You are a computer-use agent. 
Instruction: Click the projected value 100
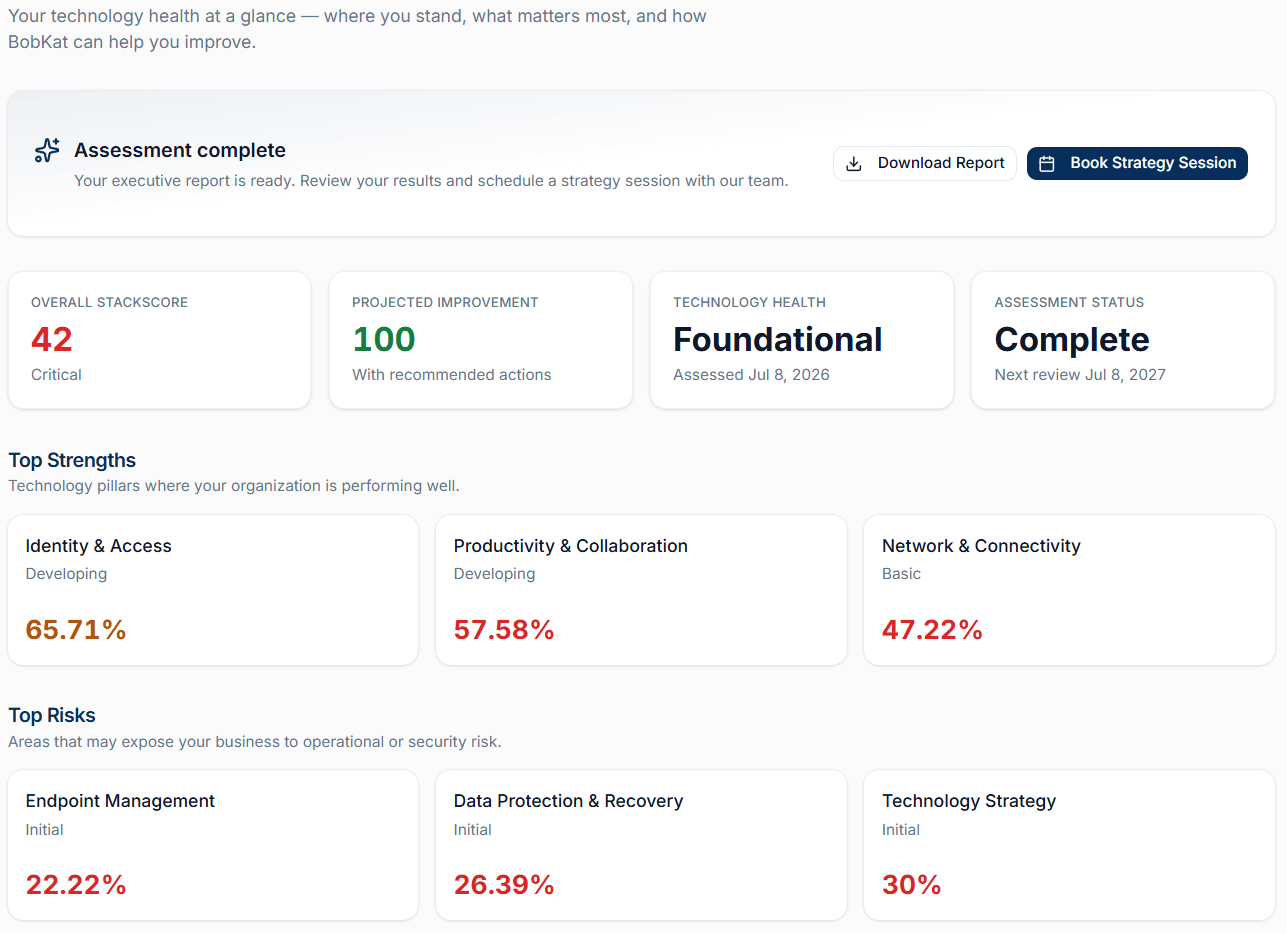point(384,340)
